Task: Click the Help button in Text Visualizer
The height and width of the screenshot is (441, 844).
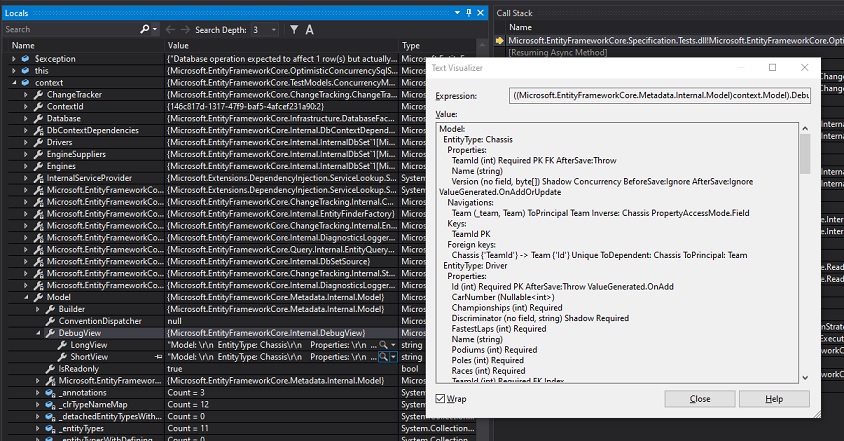Action: point(774,398)
